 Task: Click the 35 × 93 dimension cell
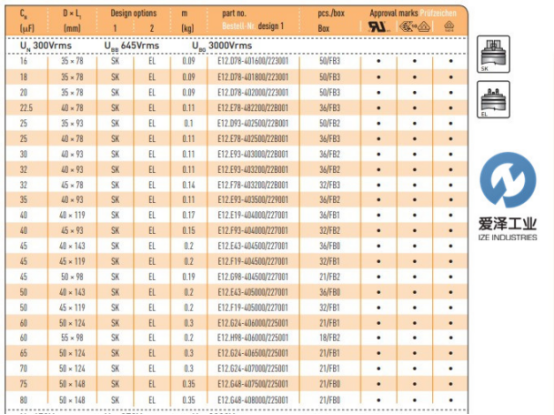(72, 123)
